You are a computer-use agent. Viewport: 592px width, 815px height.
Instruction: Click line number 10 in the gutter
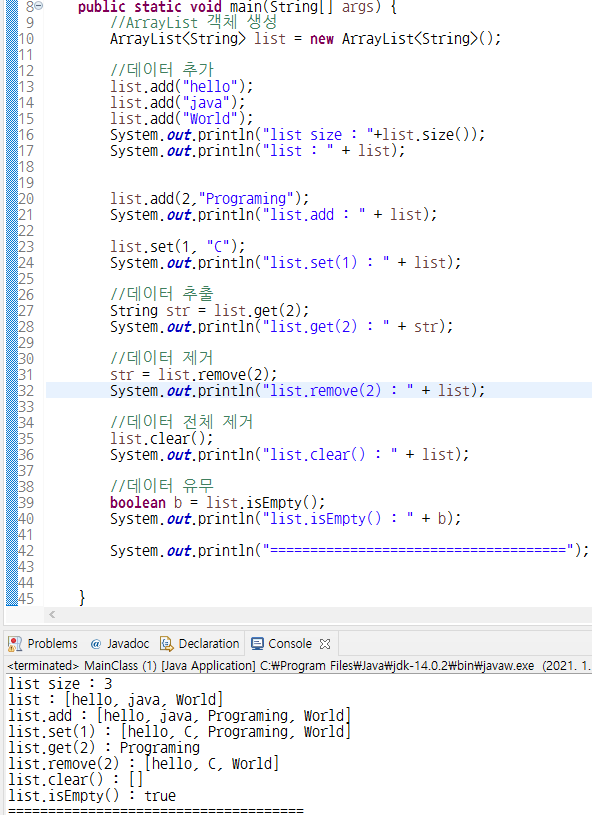click(26, 39)
